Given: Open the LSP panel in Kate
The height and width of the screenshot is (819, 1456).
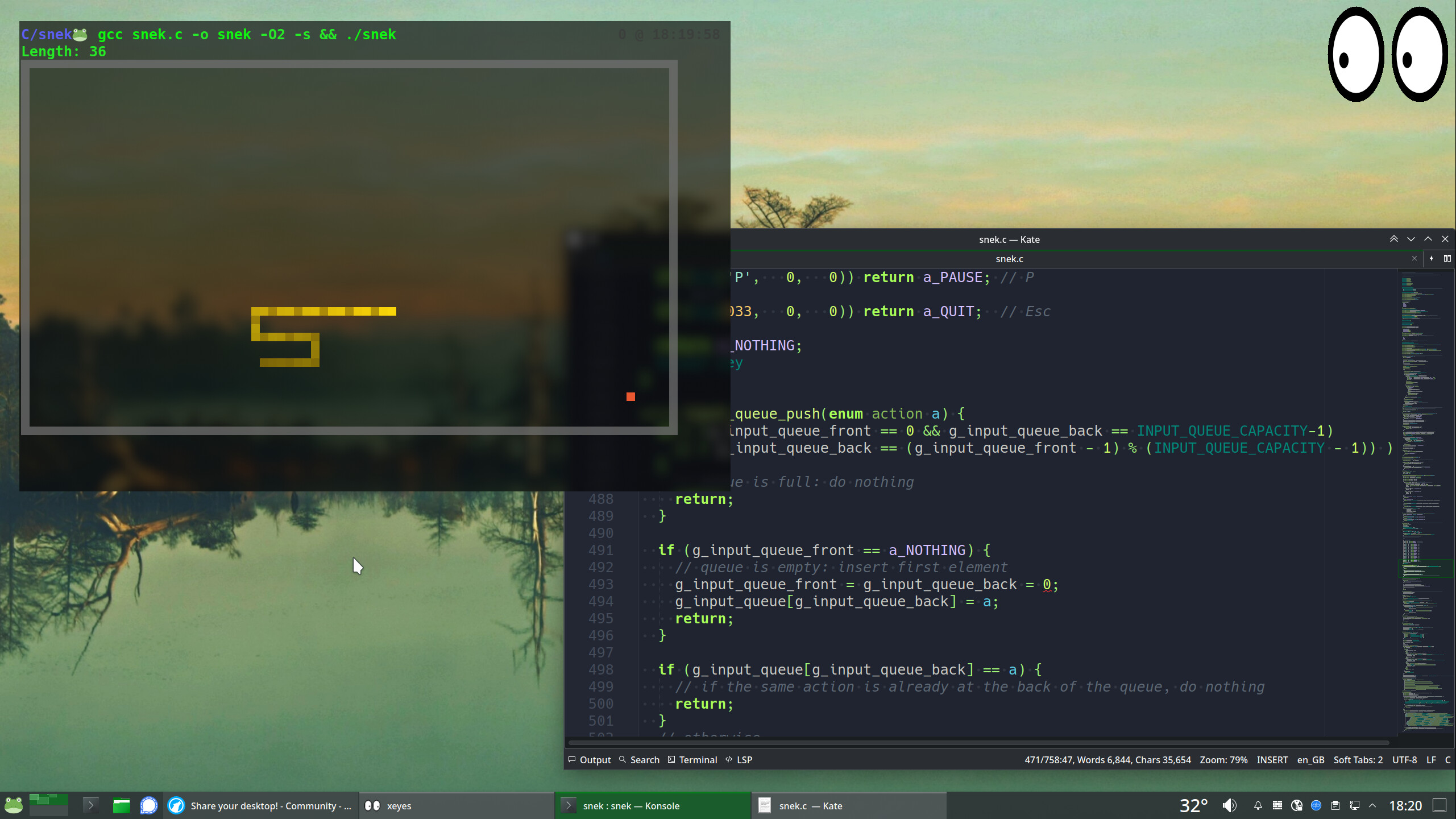Looking at the screenshot, I should tap(739, 760).
